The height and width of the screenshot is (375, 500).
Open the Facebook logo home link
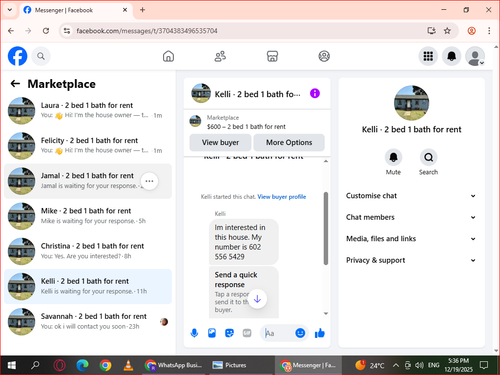[x=17, y=56]
